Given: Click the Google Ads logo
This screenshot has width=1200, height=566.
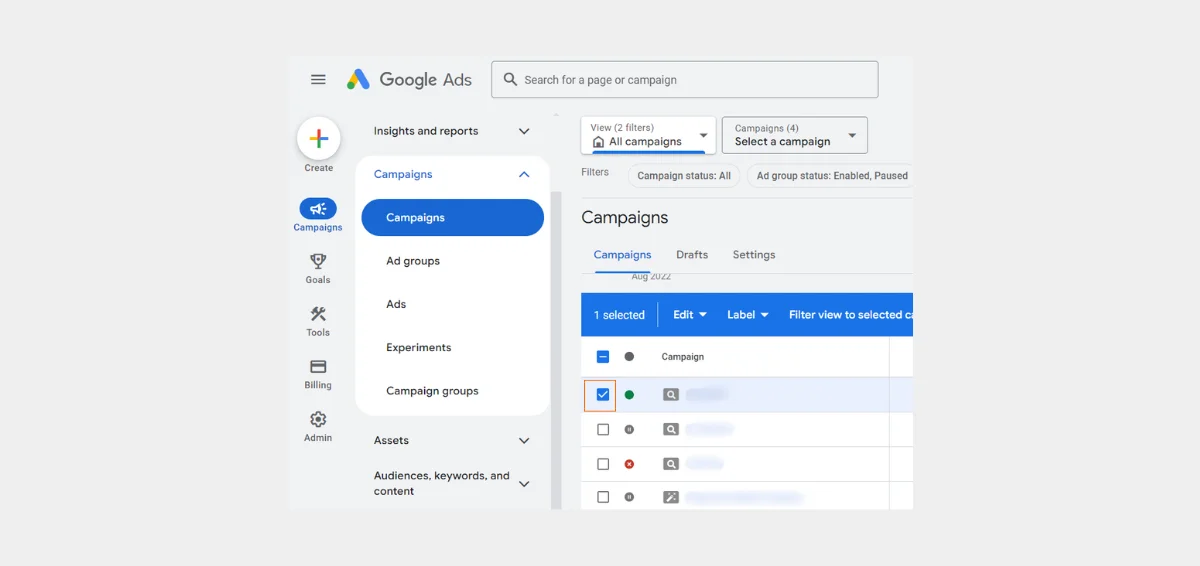Looking at the screenshot, I should (409, 80).
